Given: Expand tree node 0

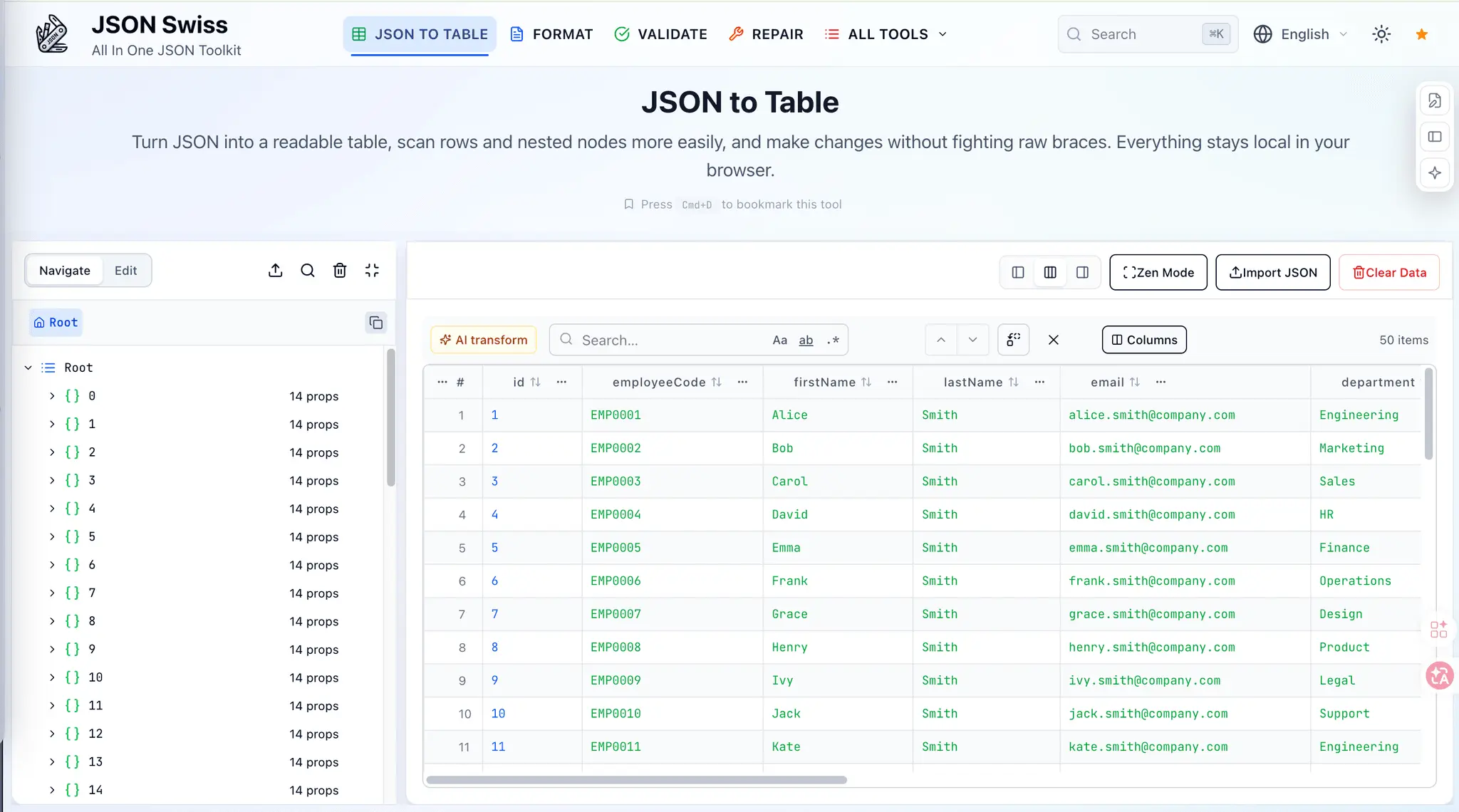Looking at the screenshot, I should tap(52, 396).
